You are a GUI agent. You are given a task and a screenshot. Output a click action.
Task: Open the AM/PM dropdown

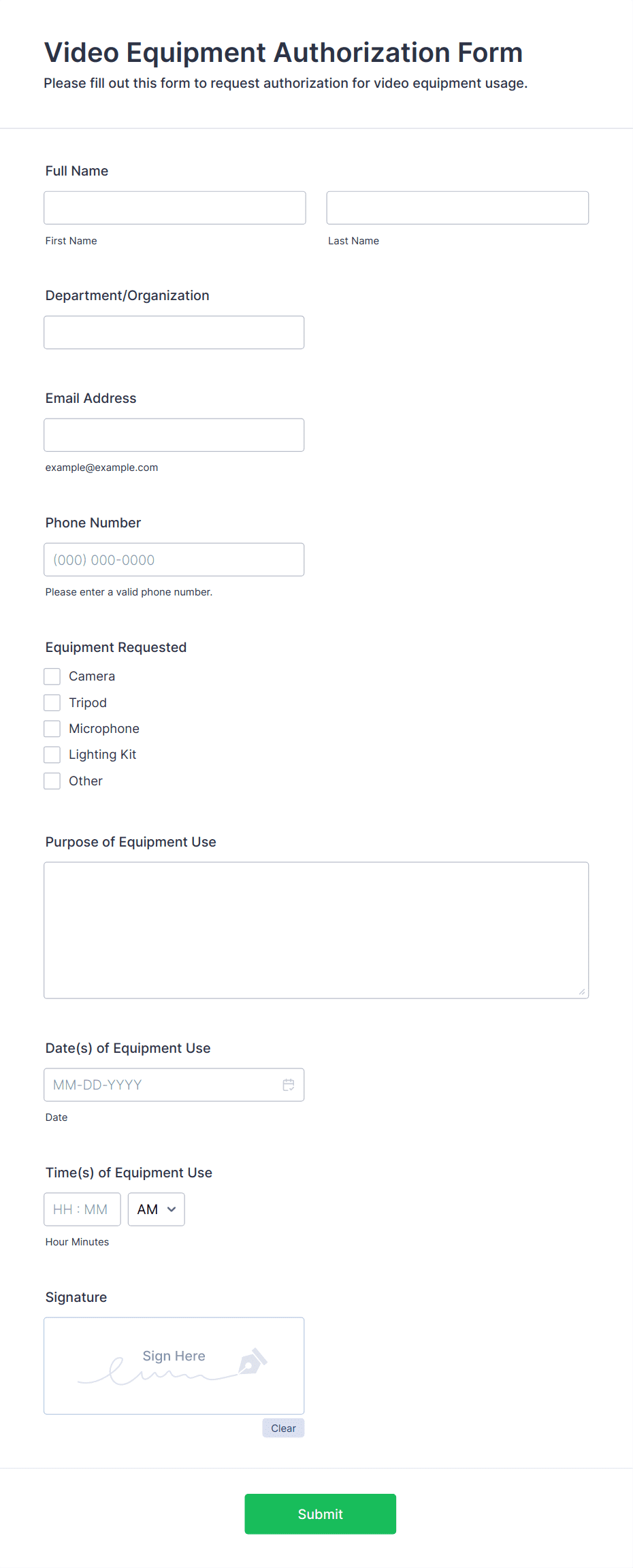(157, 1209)
